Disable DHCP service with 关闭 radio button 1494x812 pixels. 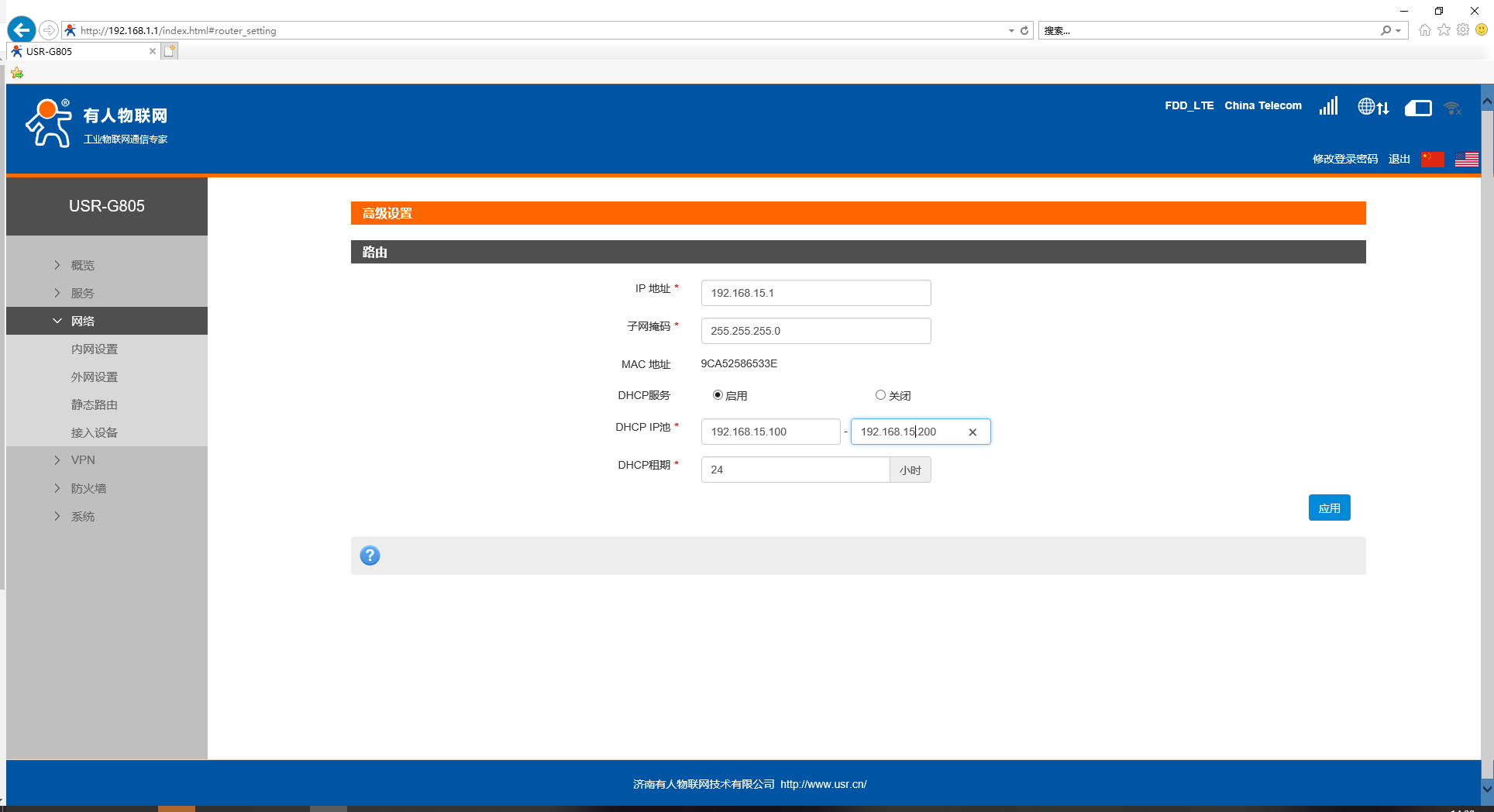pyautogui.click(x=880, y=395)
